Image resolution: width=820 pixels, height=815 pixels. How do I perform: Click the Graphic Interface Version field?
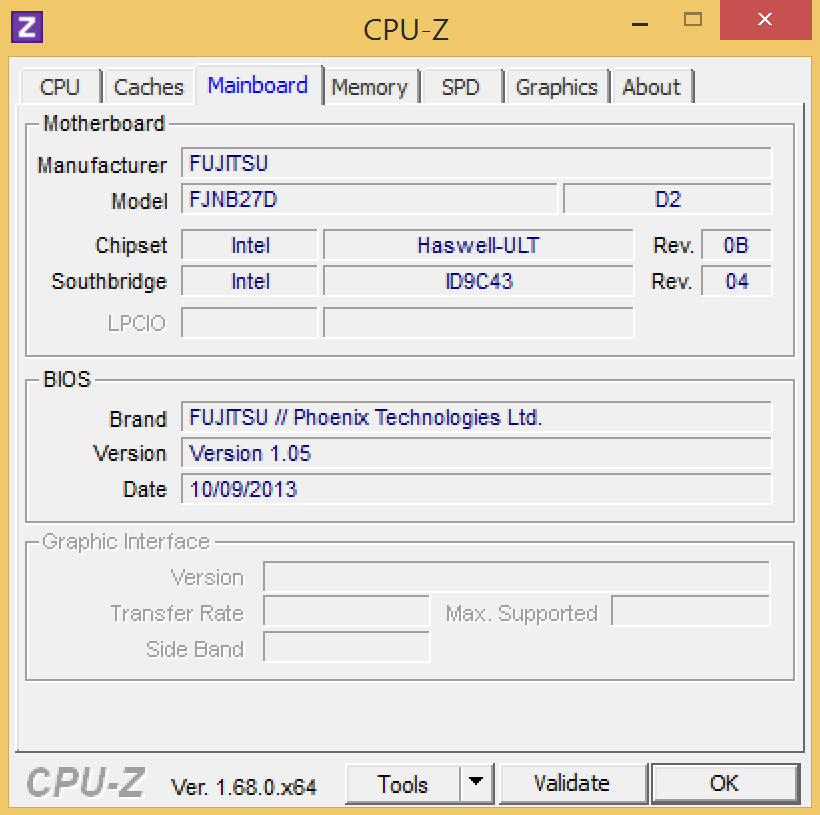coord(516,577)
